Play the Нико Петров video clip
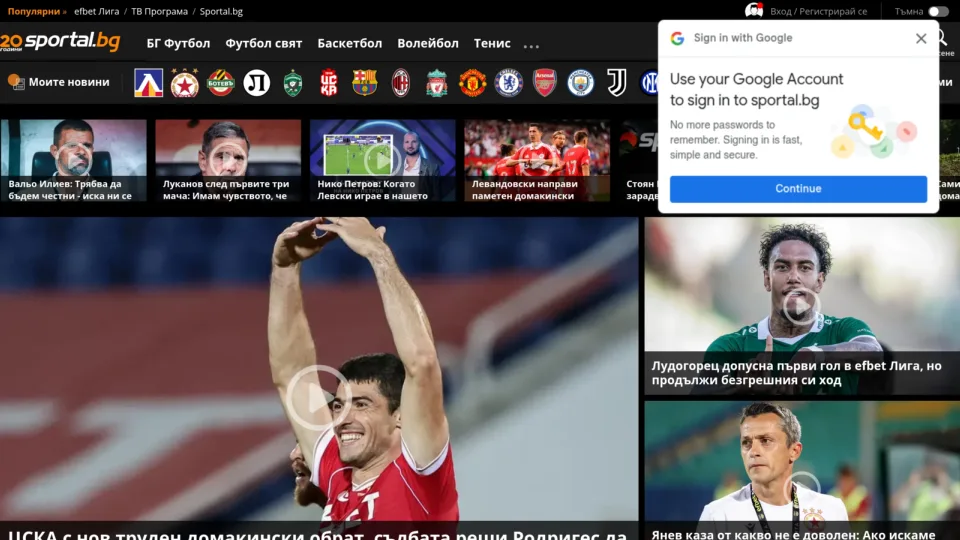The image size is (960, 540). [382, 160]
